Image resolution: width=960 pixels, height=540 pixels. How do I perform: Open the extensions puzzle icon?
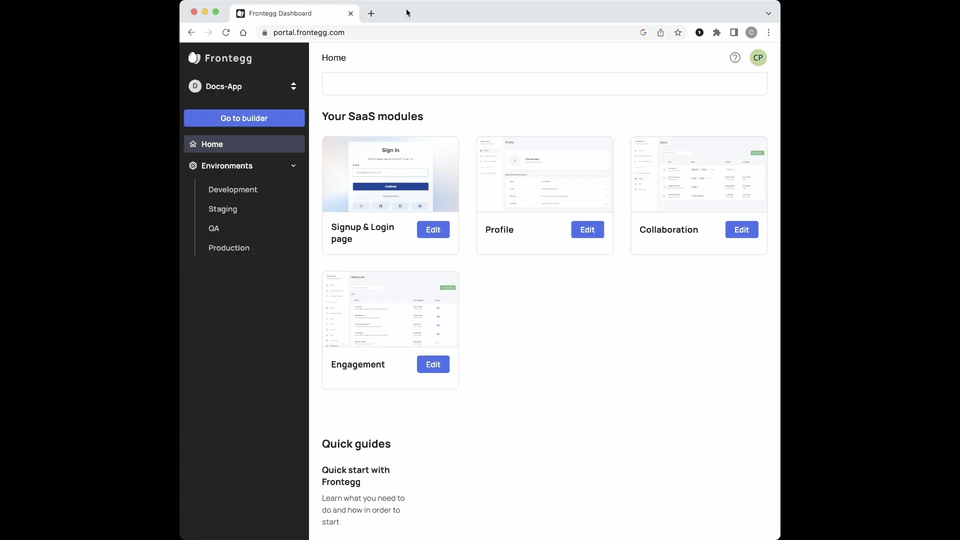click(x=716, y=32)
